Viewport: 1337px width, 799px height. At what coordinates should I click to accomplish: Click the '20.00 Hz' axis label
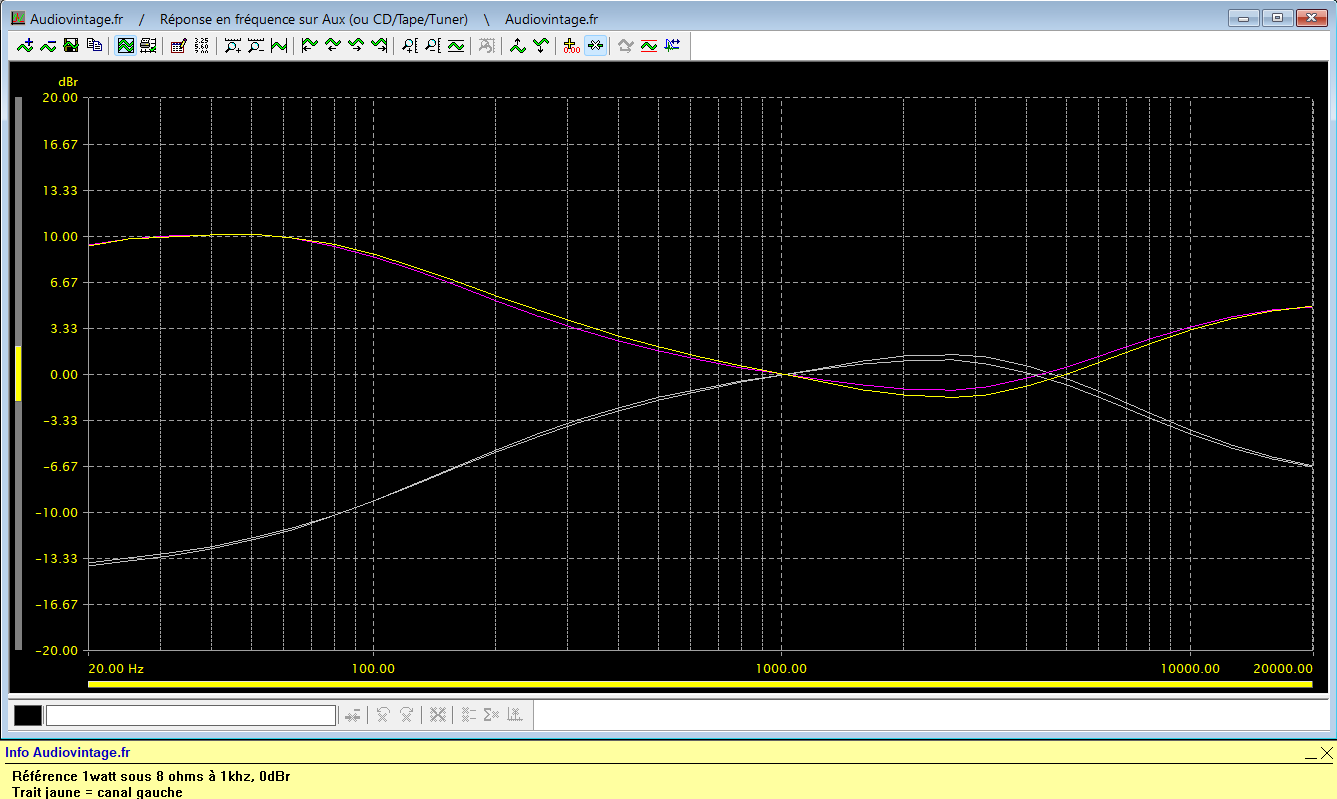point(116,668)
